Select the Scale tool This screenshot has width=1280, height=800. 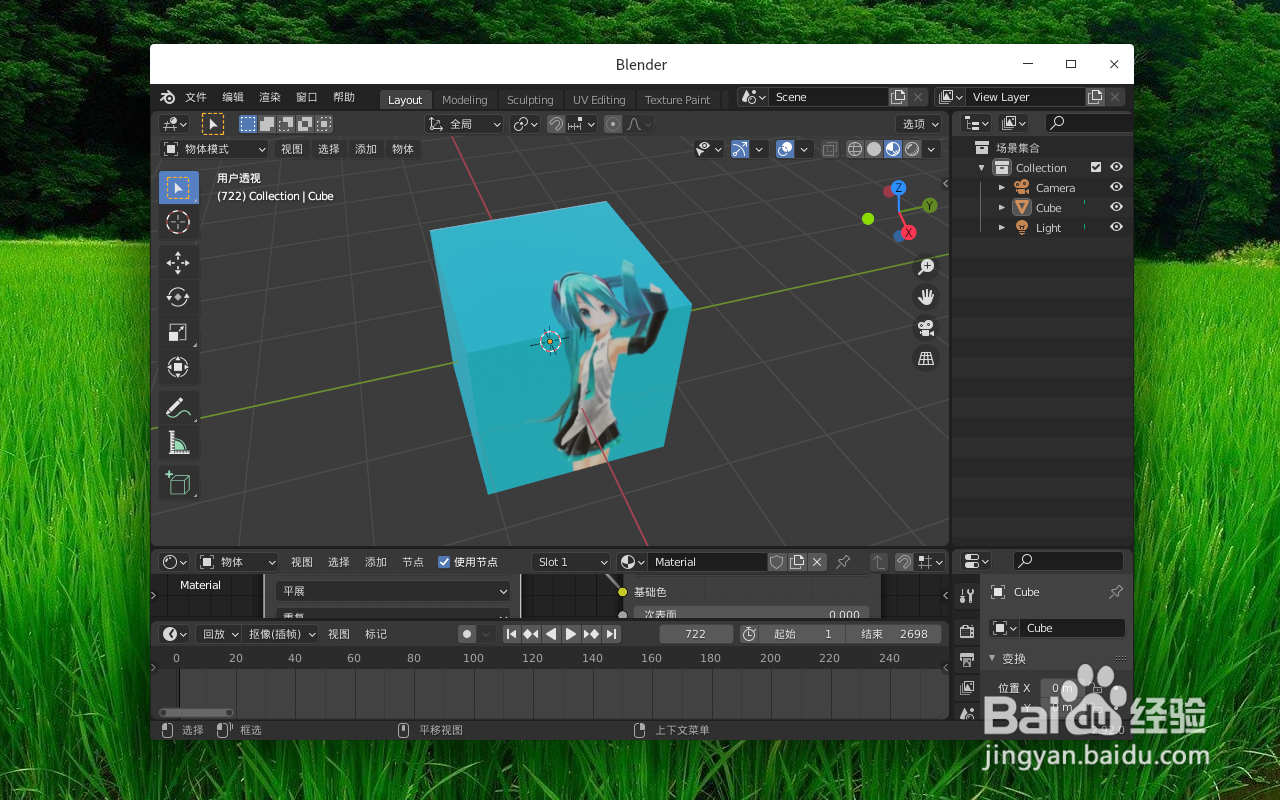(x=178, y=332)
